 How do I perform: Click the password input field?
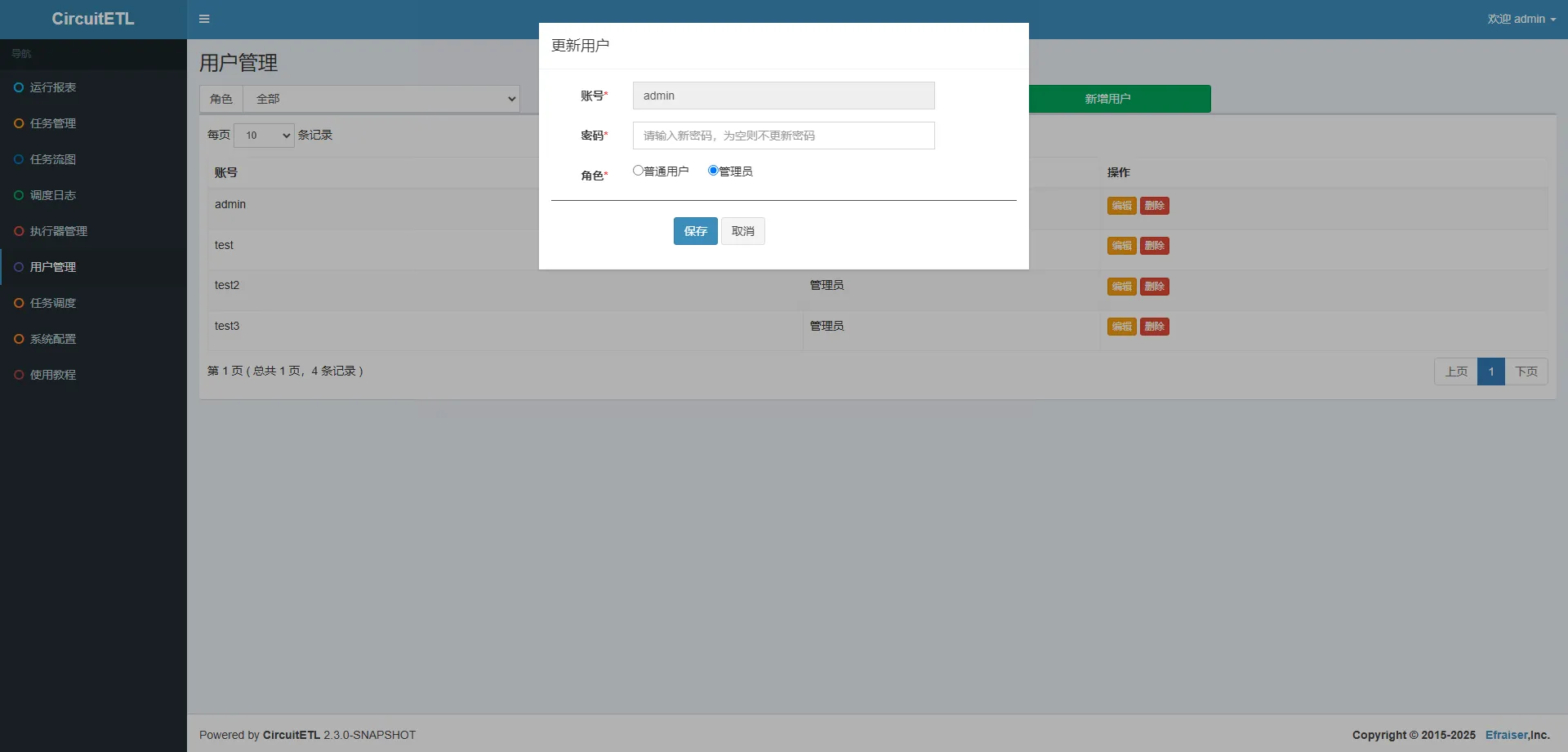[783, 136]
